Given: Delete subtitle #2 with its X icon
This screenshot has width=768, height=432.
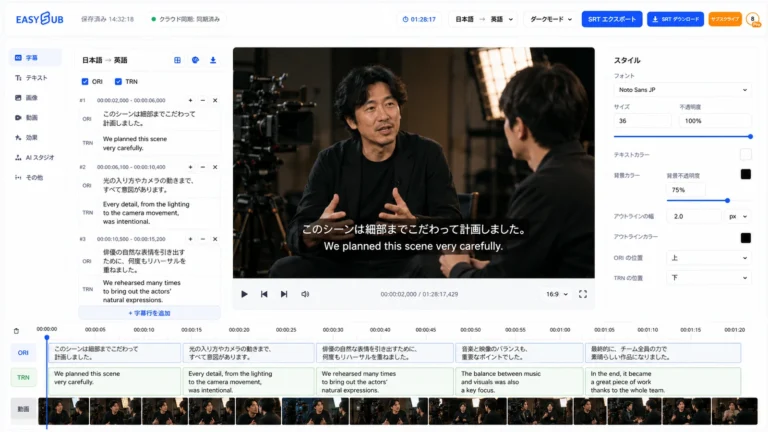Looking at the screenshot, I should point(215,167).
